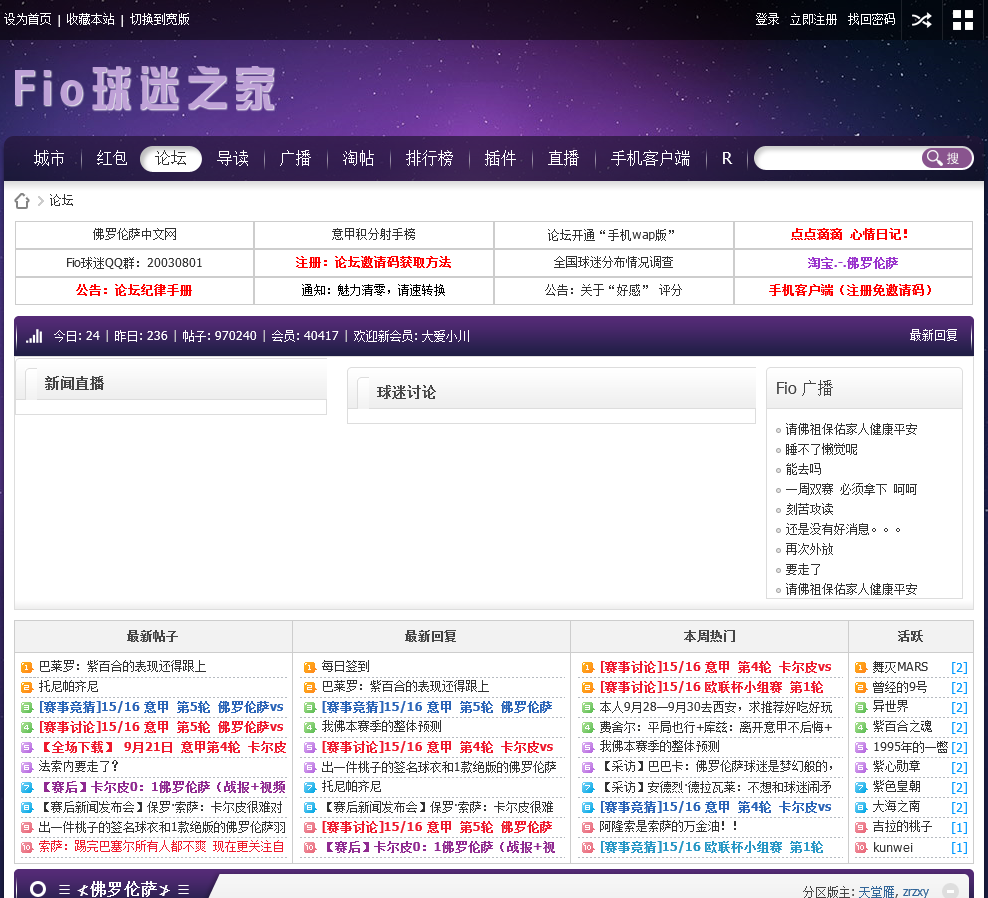Image resolution: width=988 pixels, height=898 pixels.
Task: Open 通知：魅力清零，请速转换 link
Action: click(373, 290)
